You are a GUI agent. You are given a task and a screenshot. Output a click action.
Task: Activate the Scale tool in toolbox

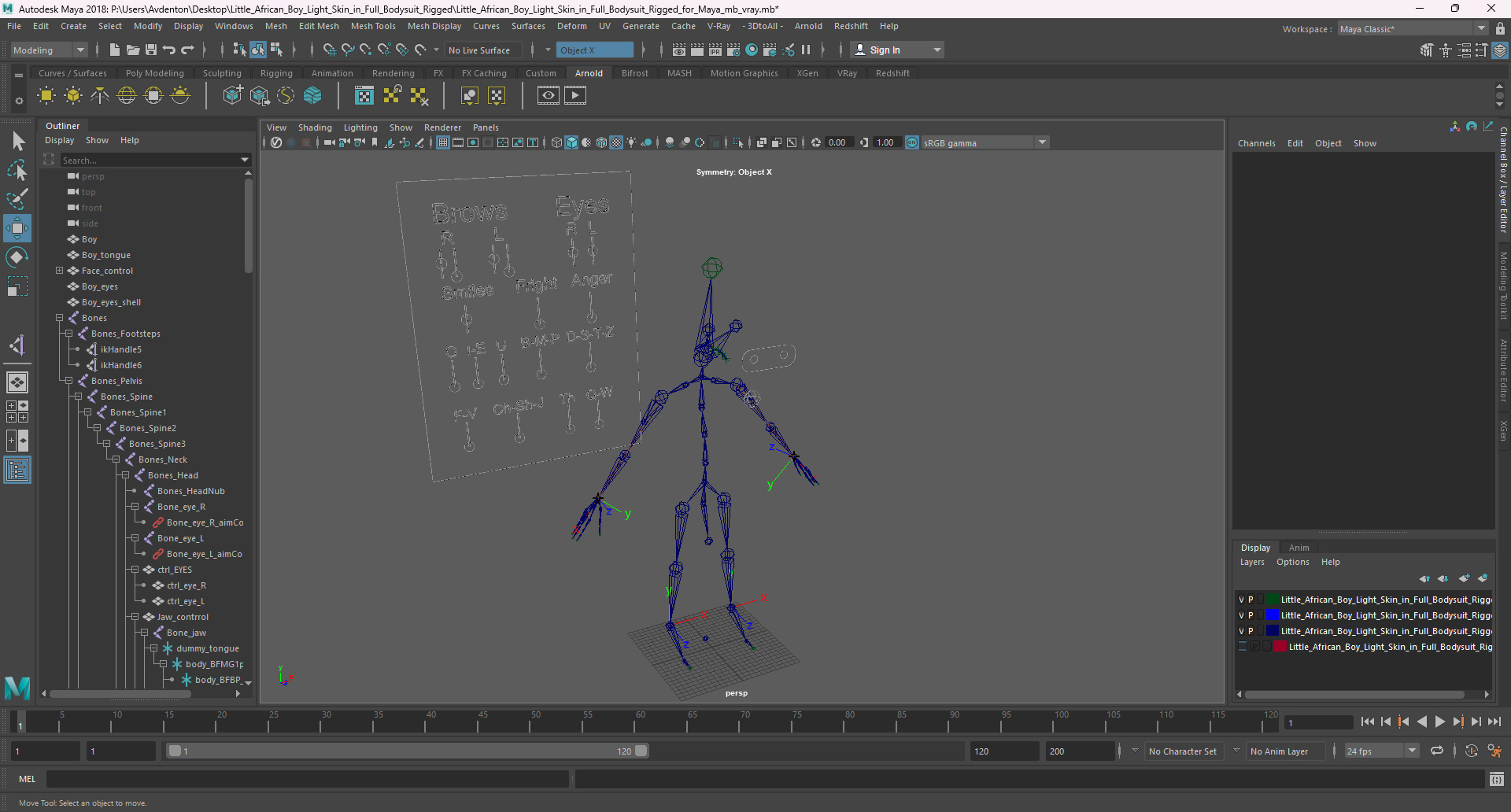coord(17,286)
